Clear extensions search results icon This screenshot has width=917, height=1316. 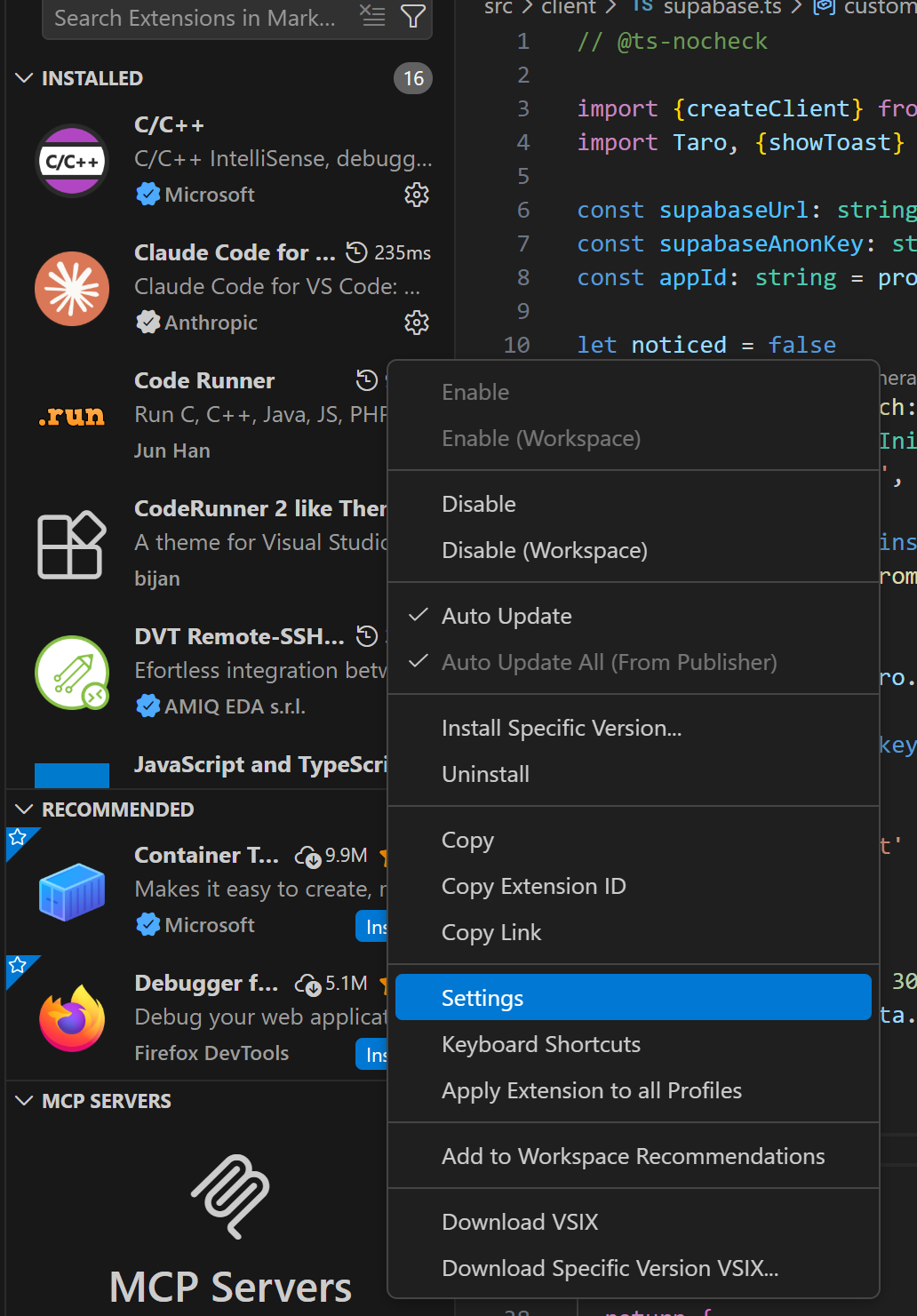[372, 15]
